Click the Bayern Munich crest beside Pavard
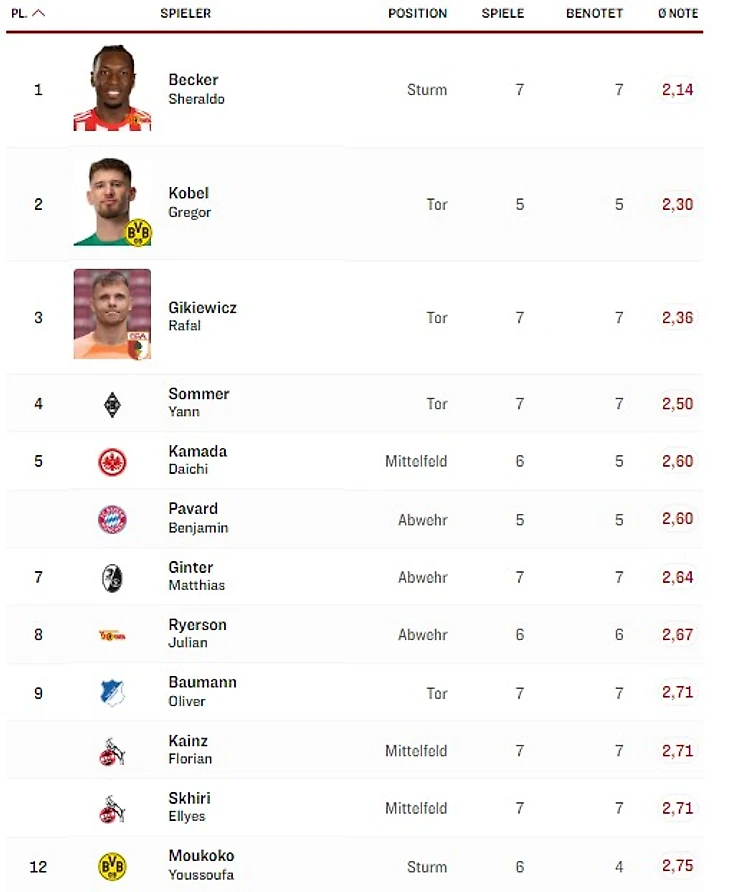The image size is (730, 892). coord(112,519)
